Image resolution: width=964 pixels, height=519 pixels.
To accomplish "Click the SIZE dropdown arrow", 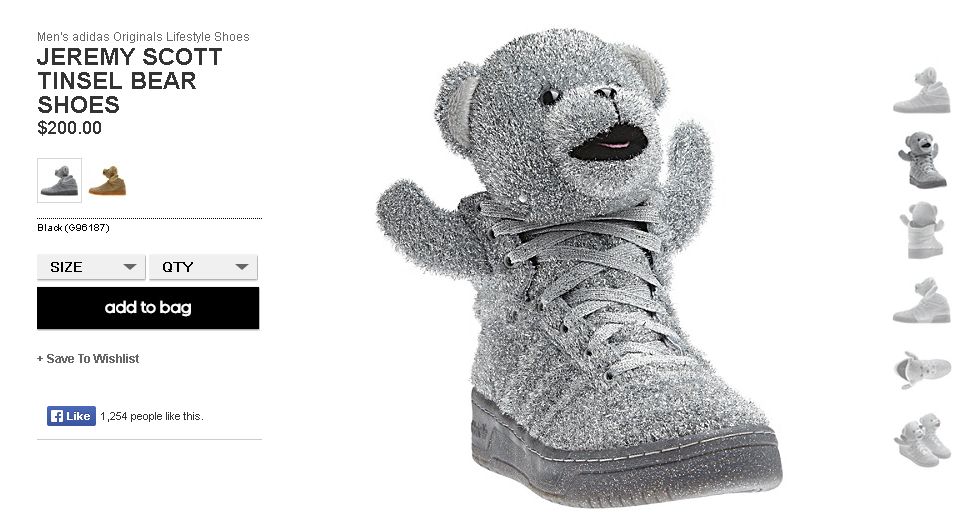I will (130, 267).
